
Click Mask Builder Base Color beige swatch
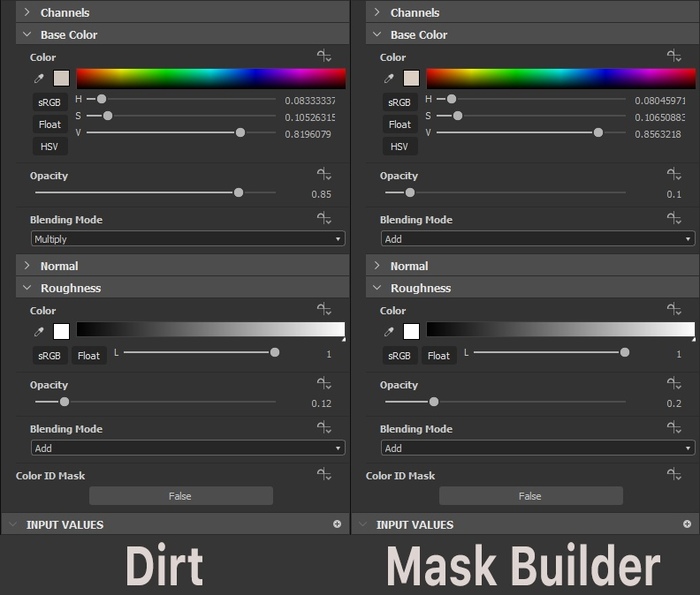pyautogui.click(x=411, y=78)
